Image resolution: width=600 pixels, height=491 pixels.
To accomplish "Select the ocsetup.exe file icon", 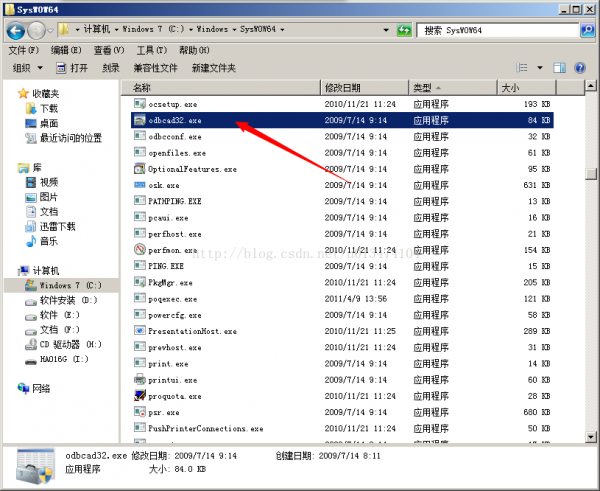I will tap(140, 104).
